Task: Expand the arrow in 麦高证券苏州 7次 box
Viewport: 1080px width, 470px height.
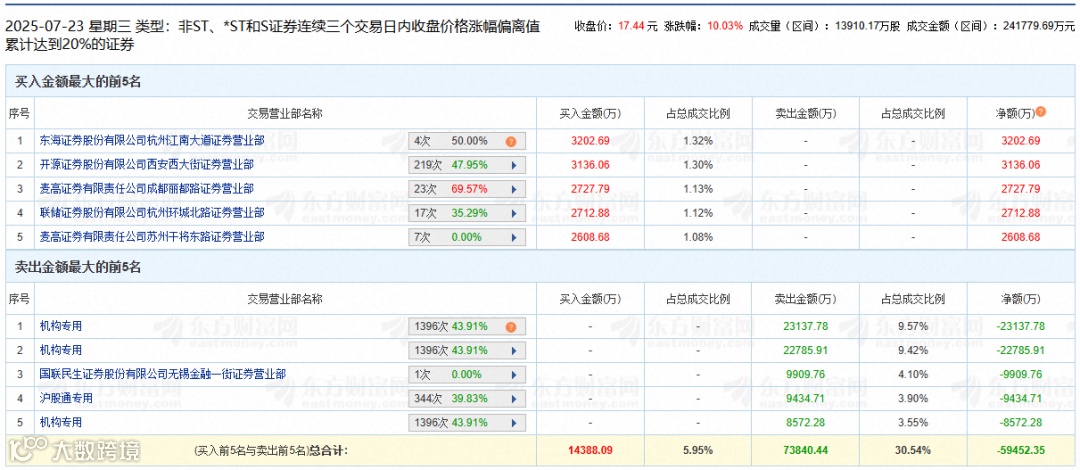Action: coord(512,237)
